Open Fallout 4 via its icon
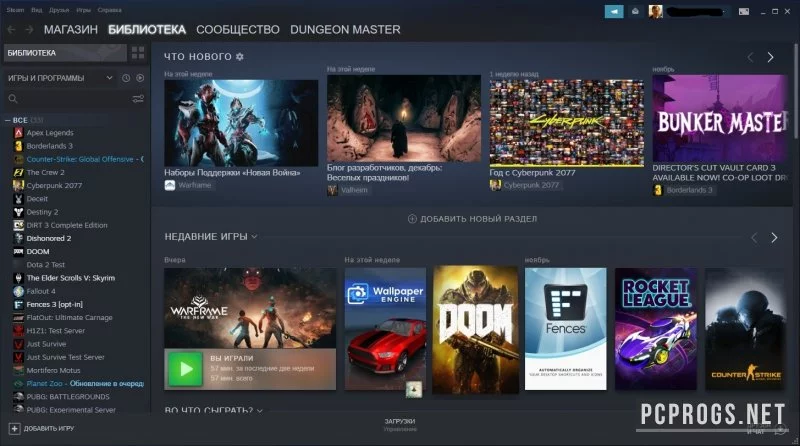800x446 pixels. coord(18,291)
